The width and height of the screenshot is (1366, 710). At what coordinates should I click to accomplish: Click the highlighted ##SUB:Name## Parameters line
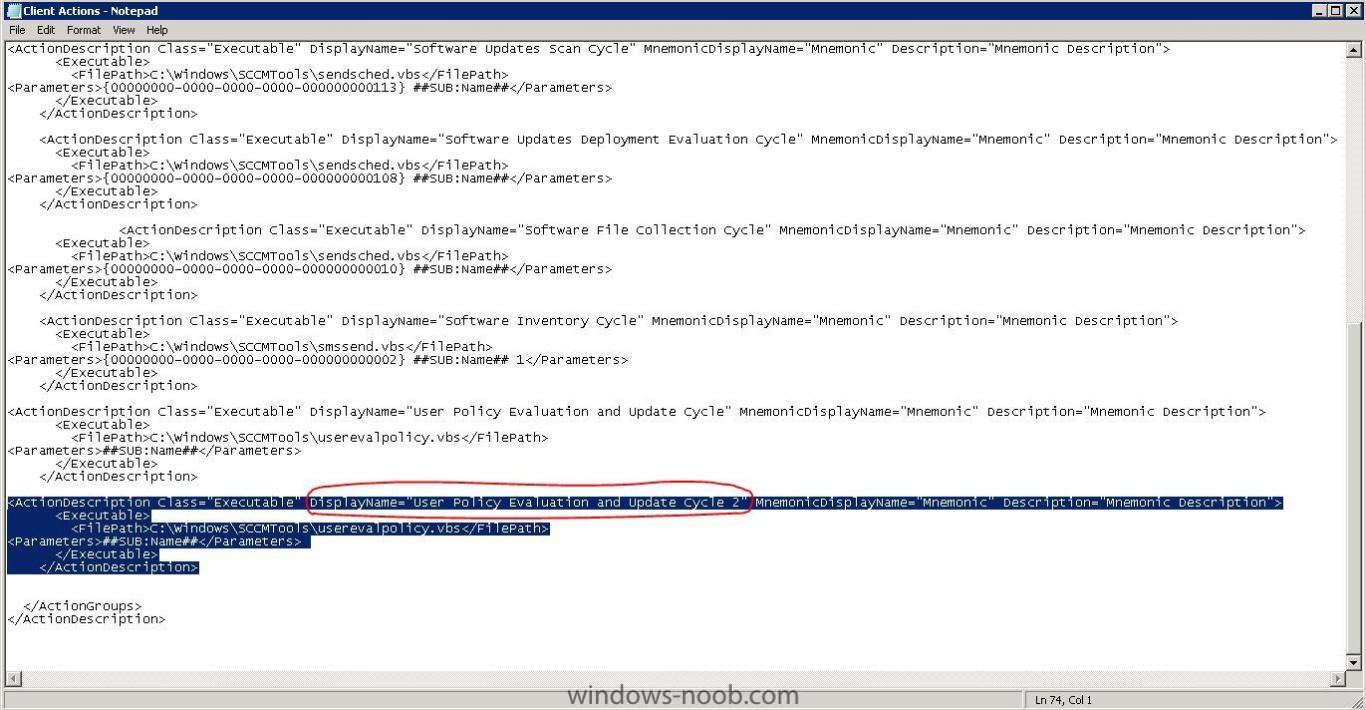[x=154, y=541]
